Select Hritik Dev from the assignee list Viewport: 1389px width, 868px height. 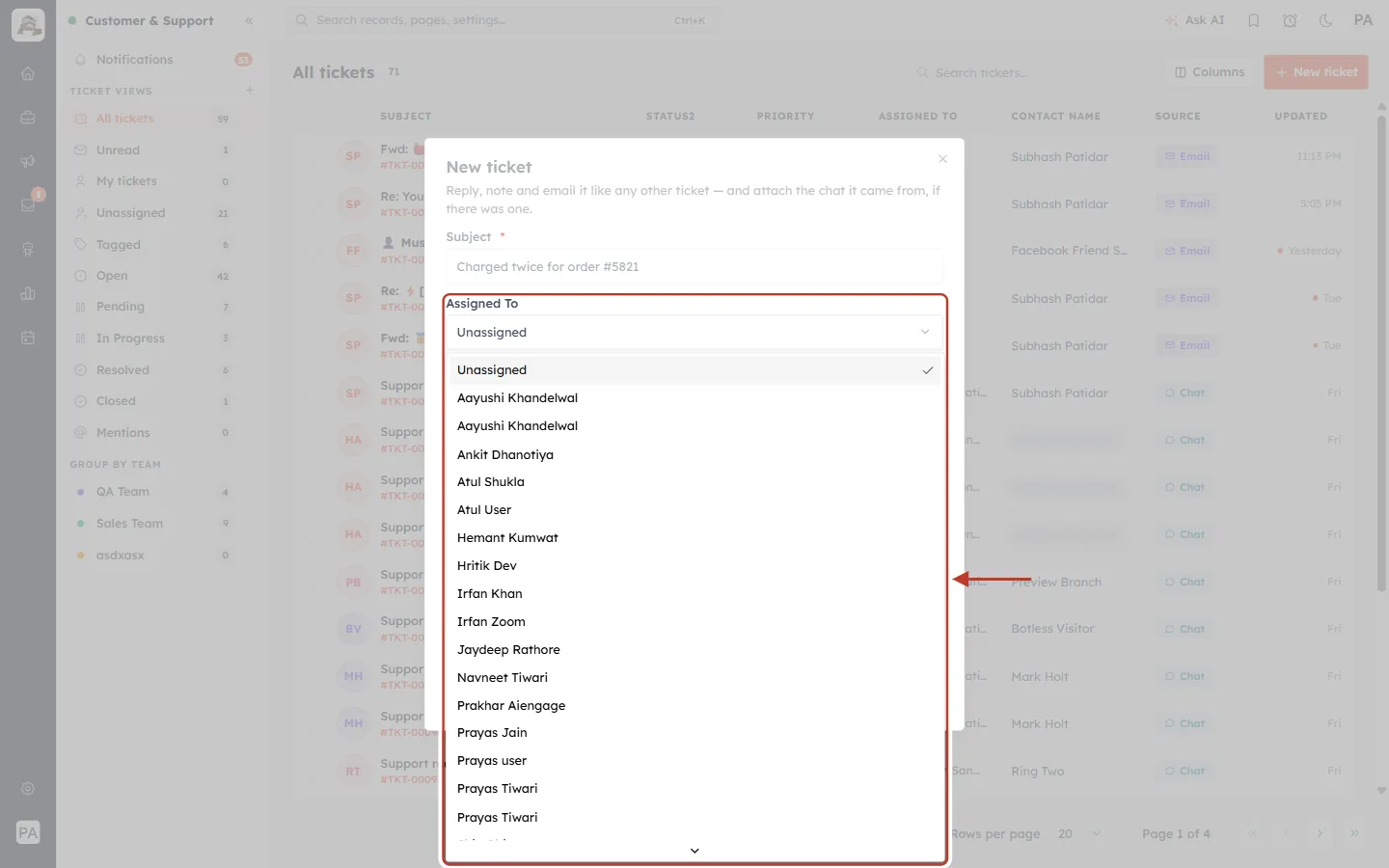coord(694,566)
